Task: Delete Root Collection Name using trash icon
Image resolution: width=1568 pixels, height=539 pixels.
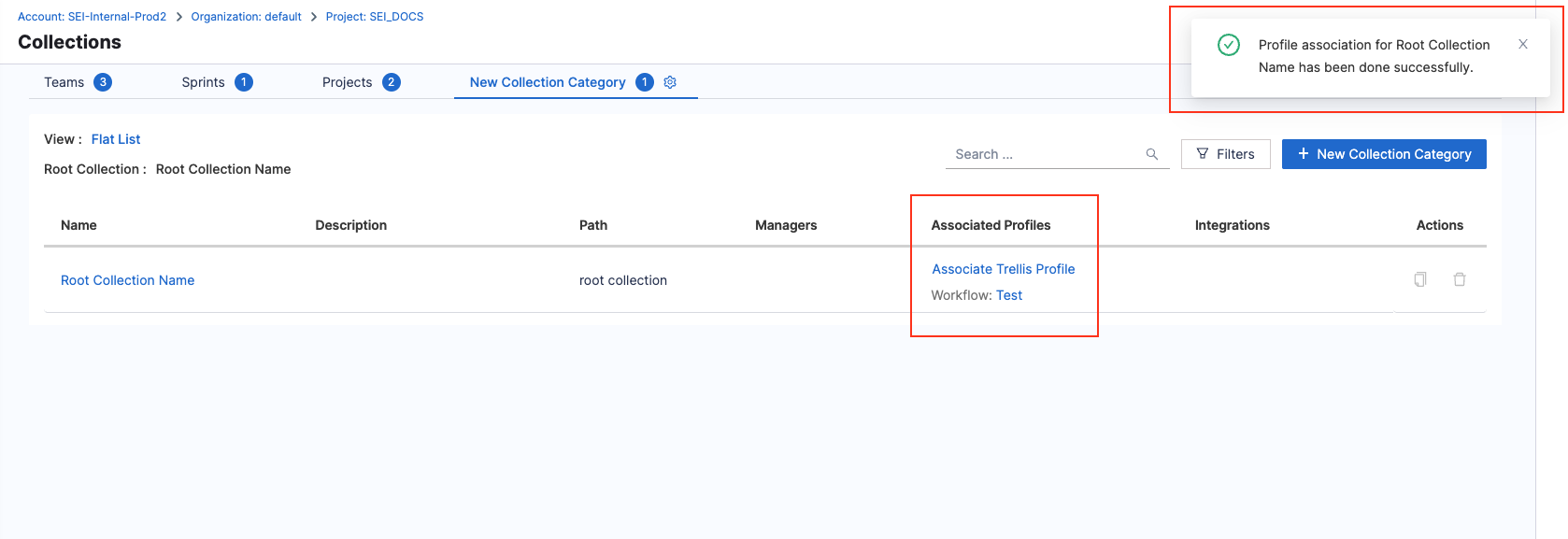Action: click(1459, 279)
